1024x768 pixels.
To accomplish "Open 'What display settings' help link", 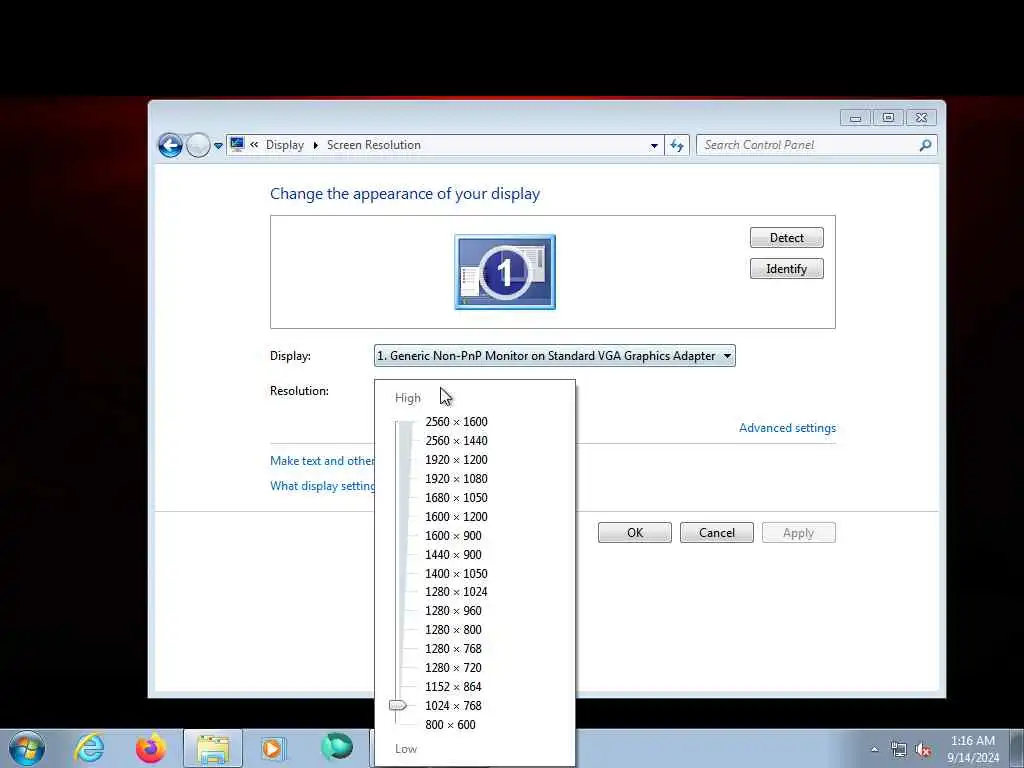I will [x=322, y=486].
